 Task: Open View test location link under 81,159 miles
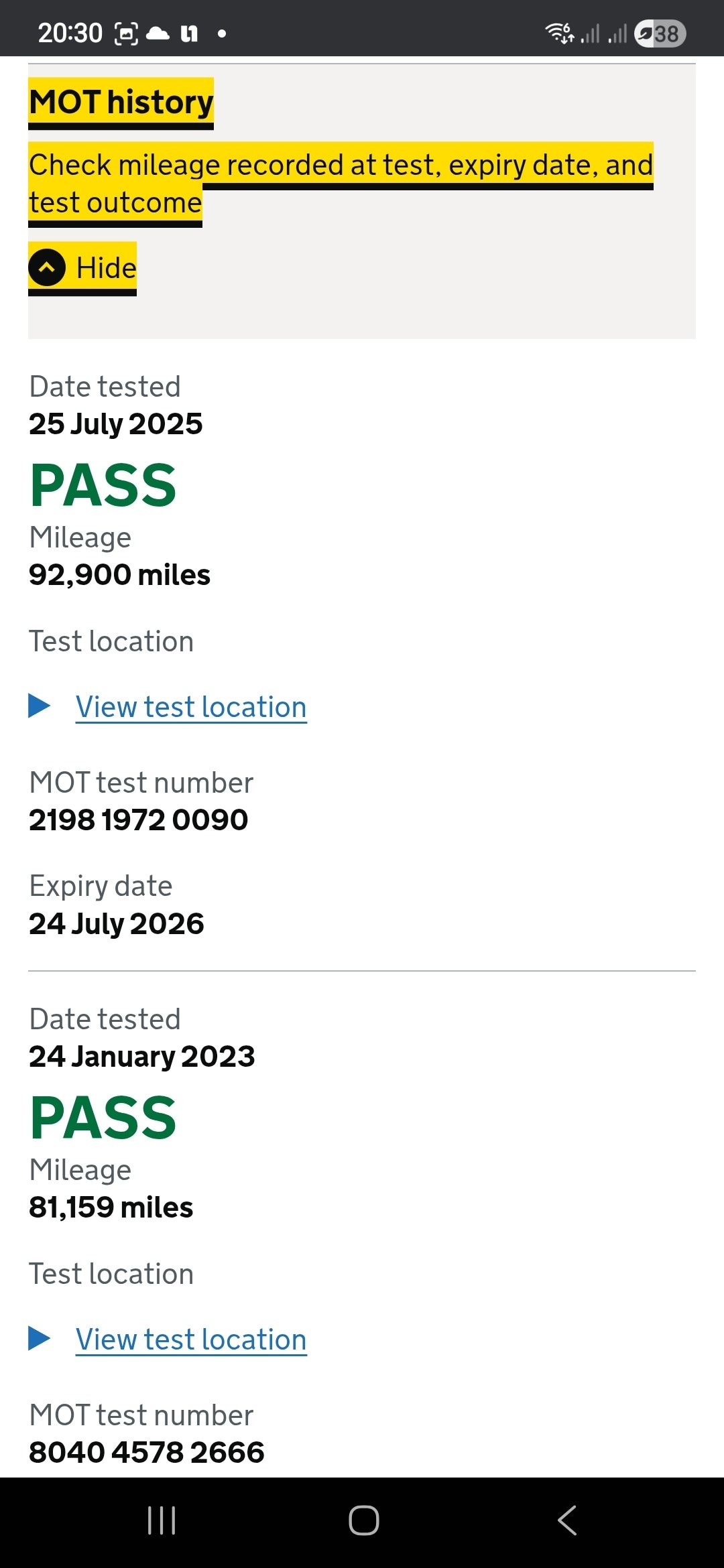(x=191, y=1340)
